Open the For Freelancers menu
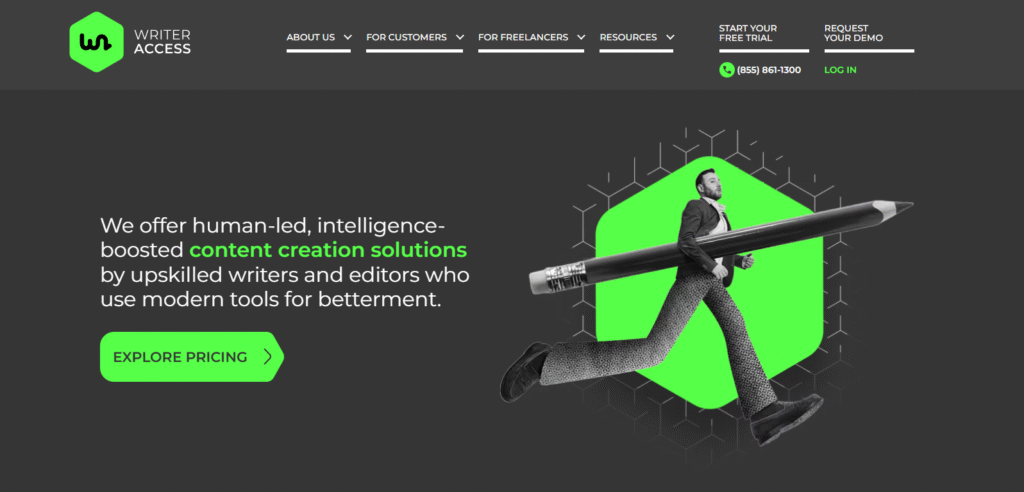The image size is (1024, 492). 523,37
